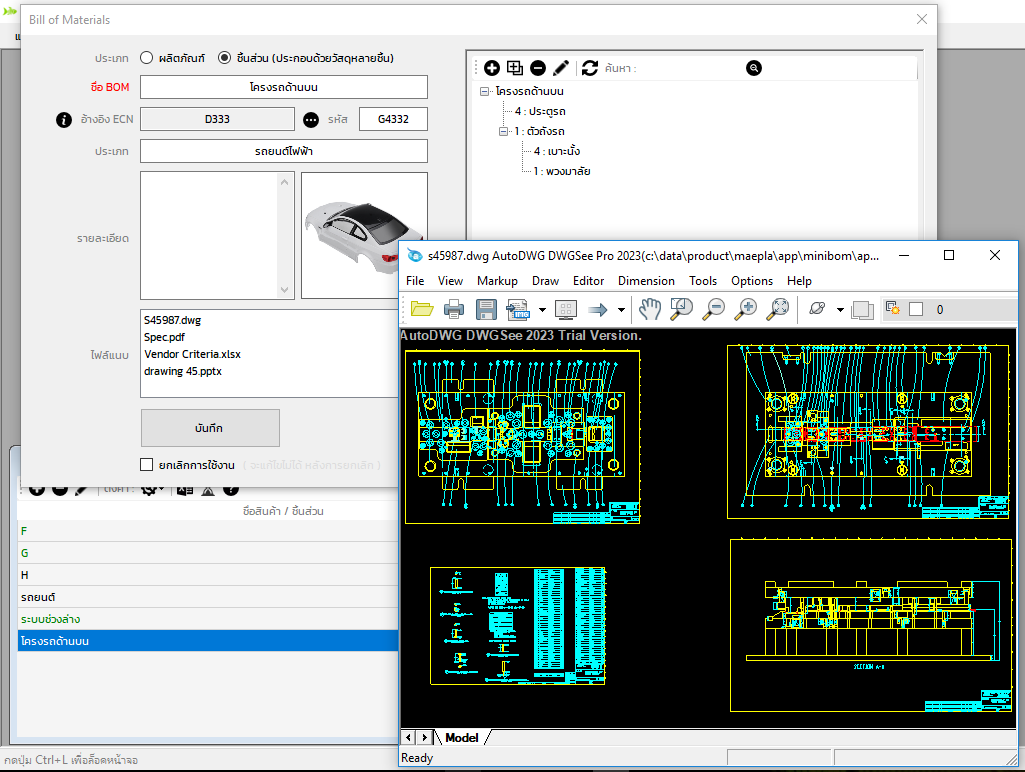Select the Pan hand tool
This screenshot has height=772, width=1025.
pyautogui.click(x=651, y=309)
